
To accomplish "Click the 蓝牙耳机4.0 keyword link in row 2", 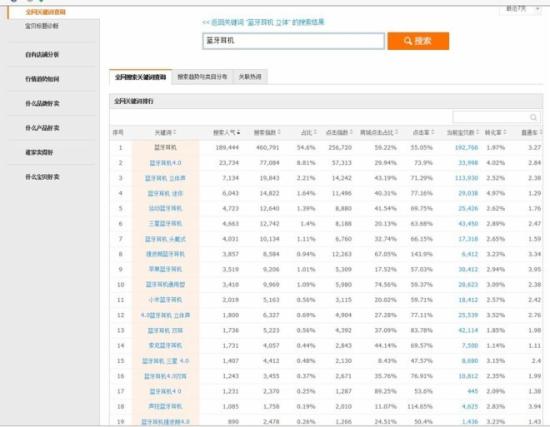I will click(165, 163).
